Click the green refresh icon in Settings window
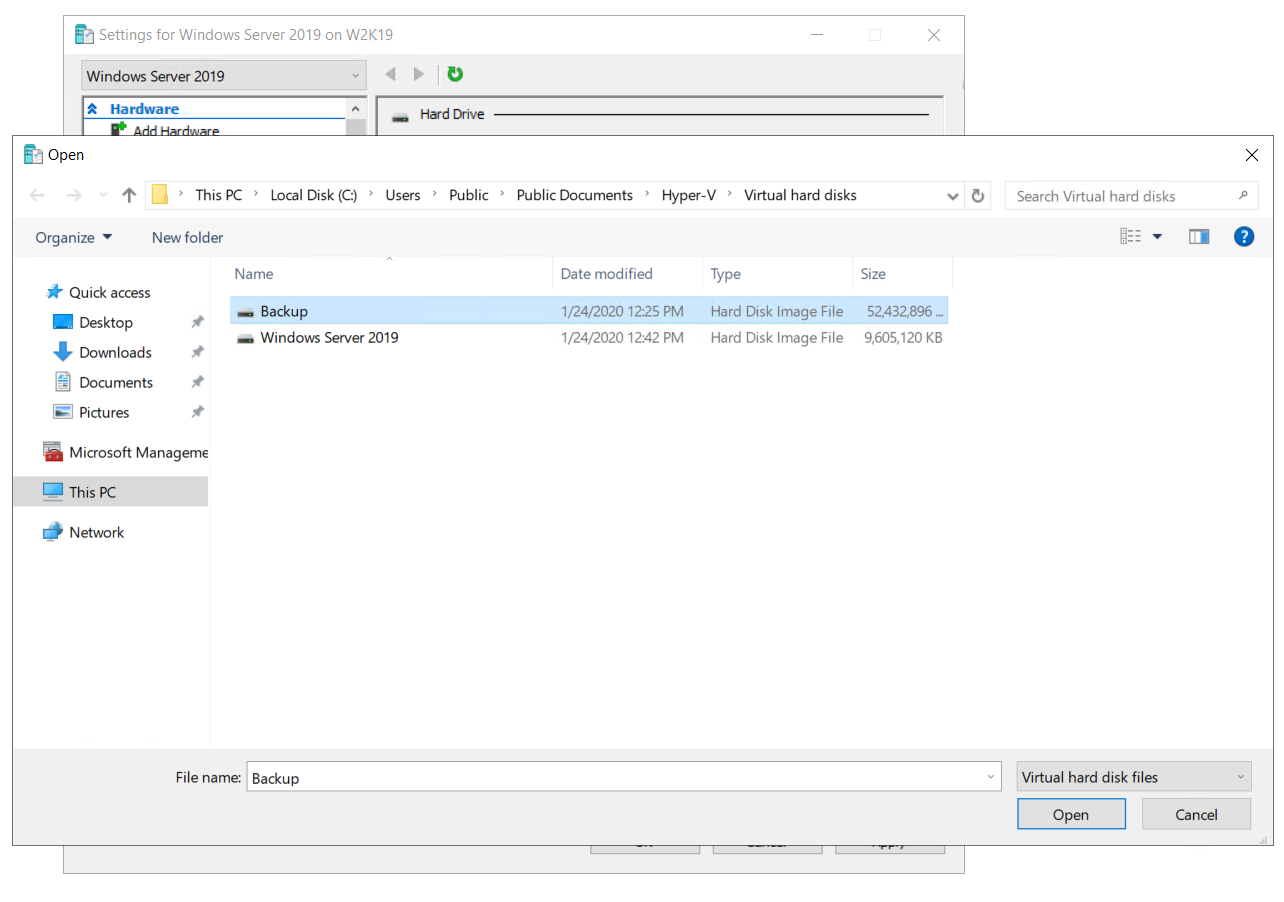Viewport: 1284px width, 902px height. point(455,74)
